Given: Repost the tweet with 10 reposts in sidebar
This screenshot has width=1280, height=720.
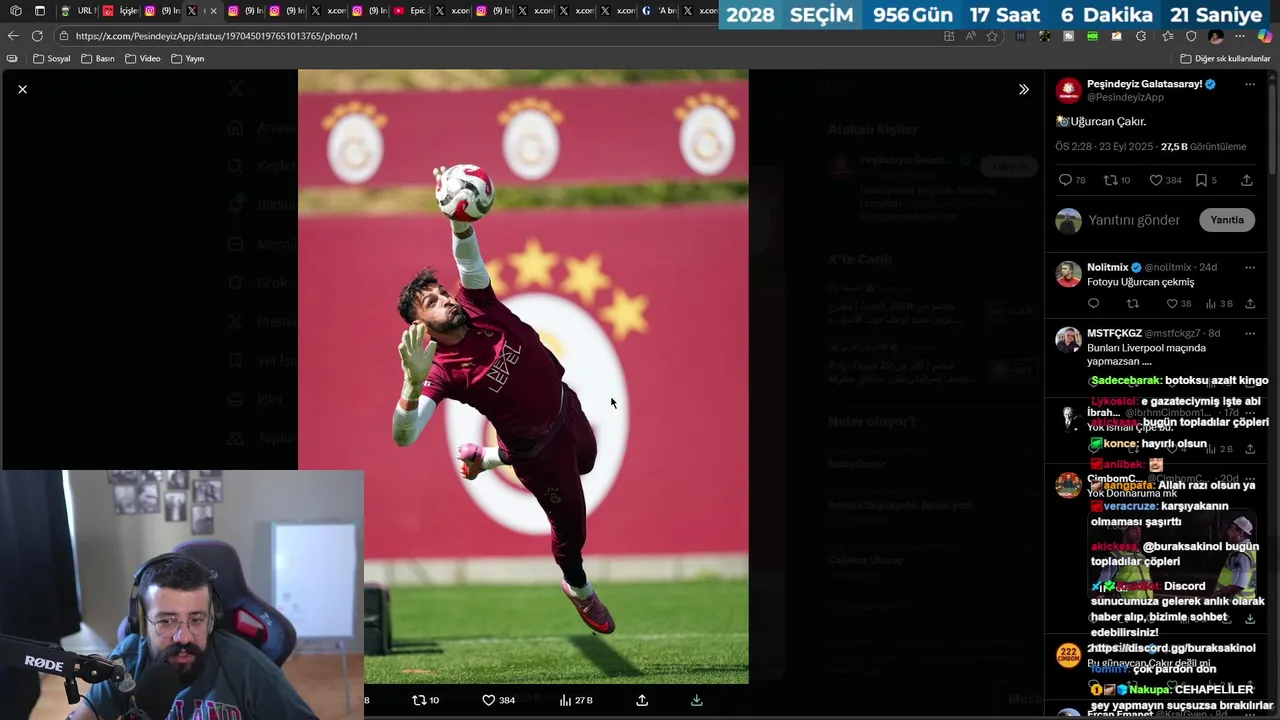Looking at the screenshot, I should pos(1116,180).
